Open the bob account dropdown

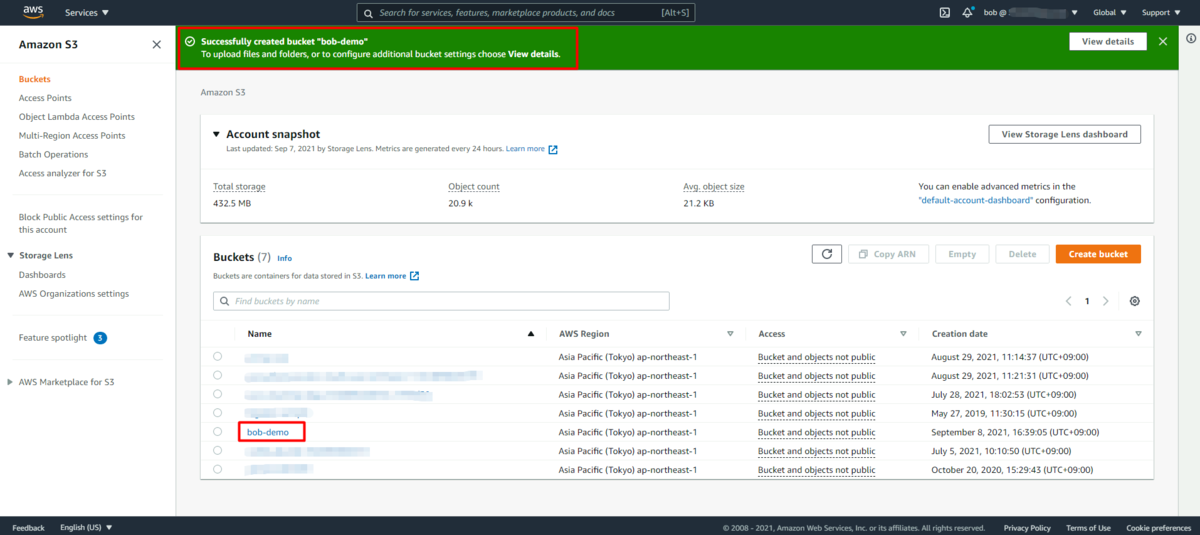pyautogui.click(x=1030, y=13)
